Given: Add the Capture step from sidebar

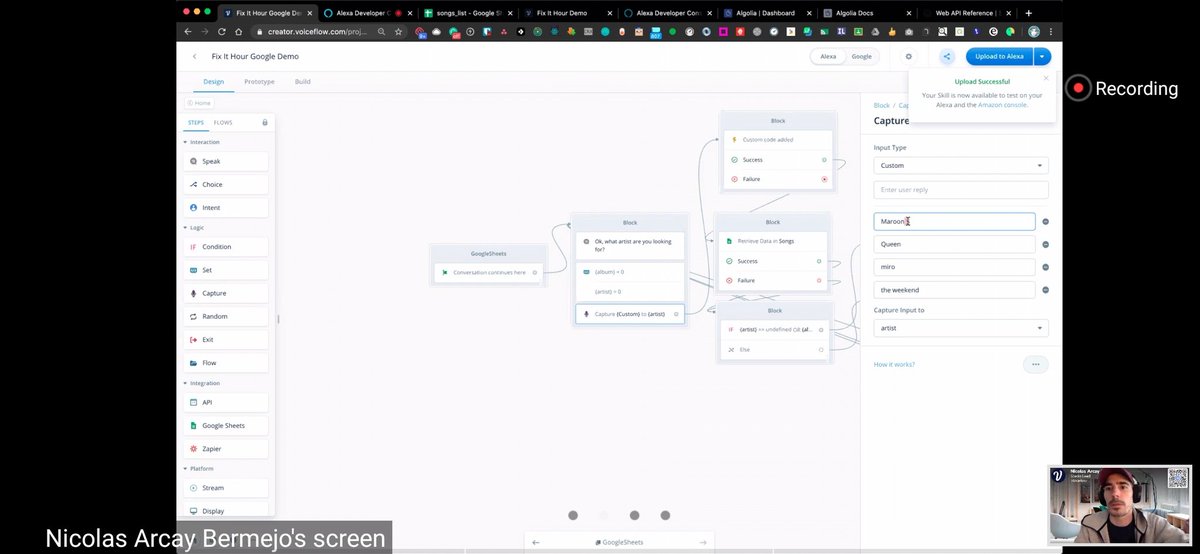Looking at the screenshot, I should click(226, 293).
